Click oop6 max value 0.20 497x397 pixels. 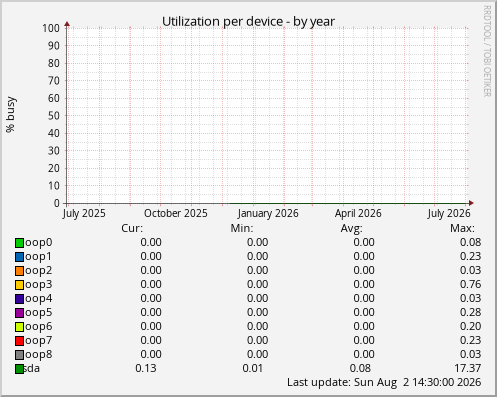(470, 326)
